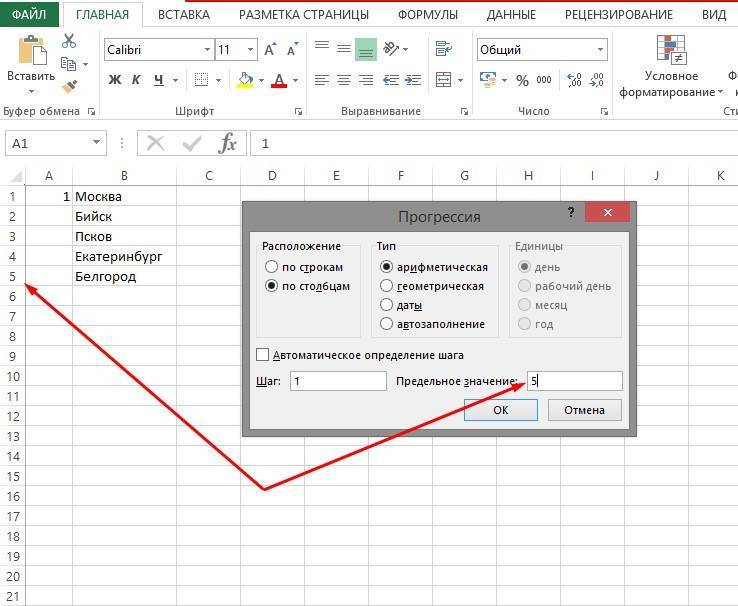Viewport: 738px width, 606px height.
Task: Increase font size with large A
Action: pyautogui.click(x=270, y=49)
